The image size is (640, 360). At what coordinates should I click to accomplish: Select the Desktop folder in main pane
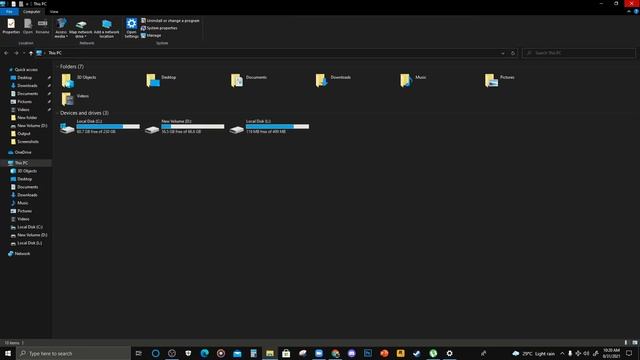click(161, 80)
